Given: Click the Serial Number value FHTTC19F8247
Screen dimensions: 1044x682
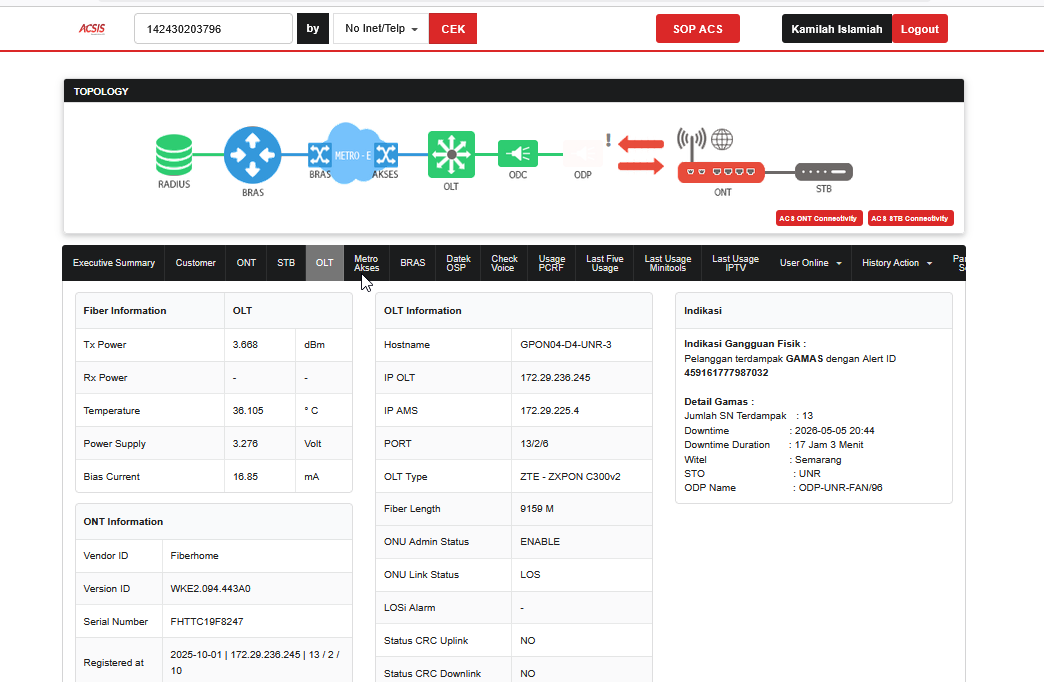Looking at the screenshot, I should point(206,622).
